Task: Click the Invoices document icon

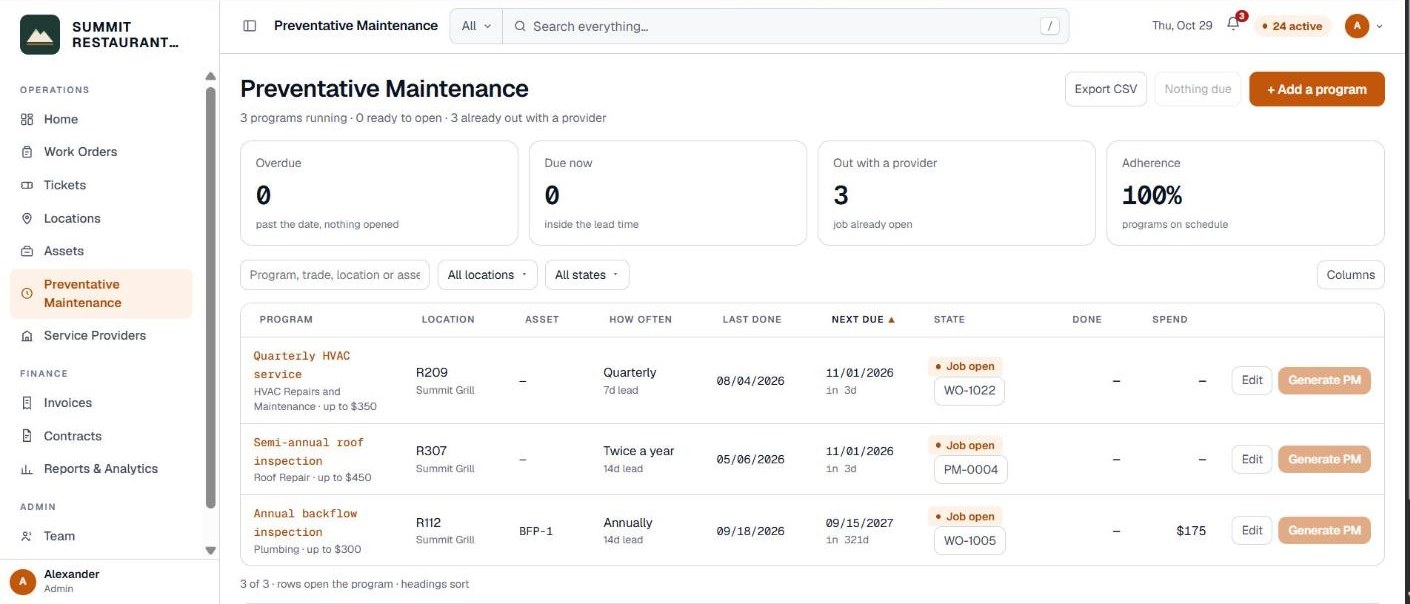Action: click(x=27, y=403)
